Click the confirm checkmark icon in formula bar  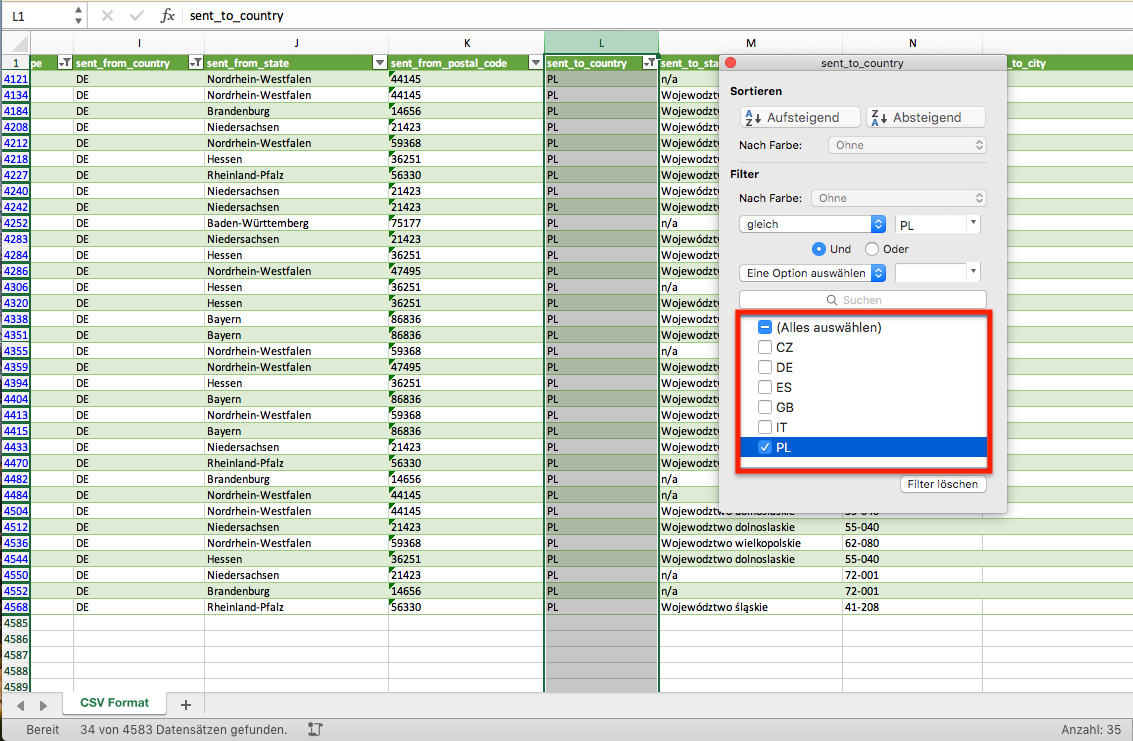[137, 15]
